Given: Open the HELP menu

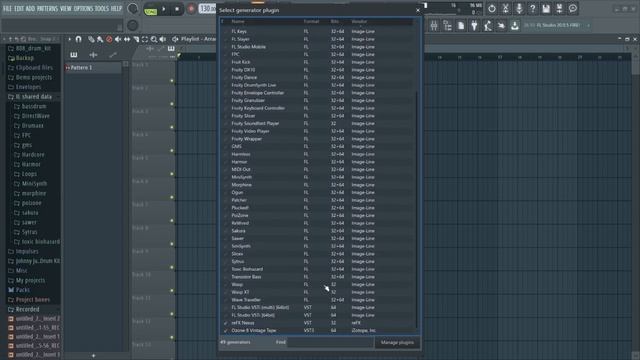Looking at the screenshot, I should click(x=116, y=9).
